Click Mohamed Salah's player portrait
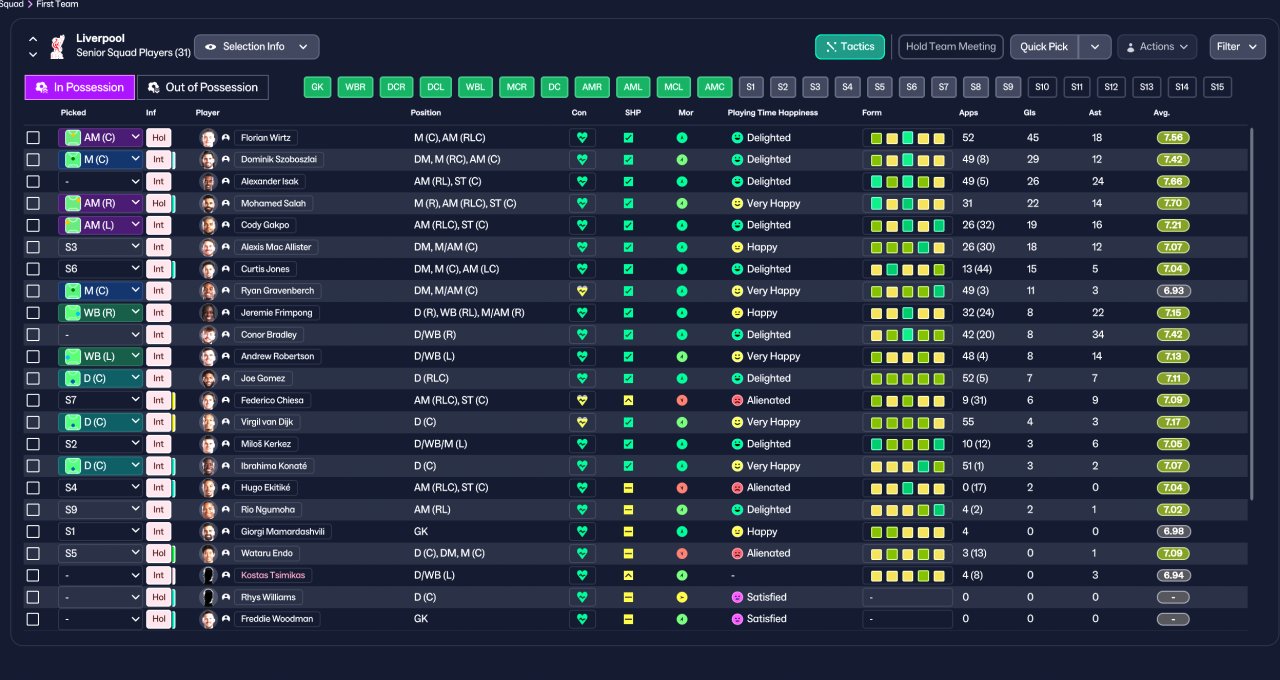The image size is (1280, 680). [x=208, y=203]
